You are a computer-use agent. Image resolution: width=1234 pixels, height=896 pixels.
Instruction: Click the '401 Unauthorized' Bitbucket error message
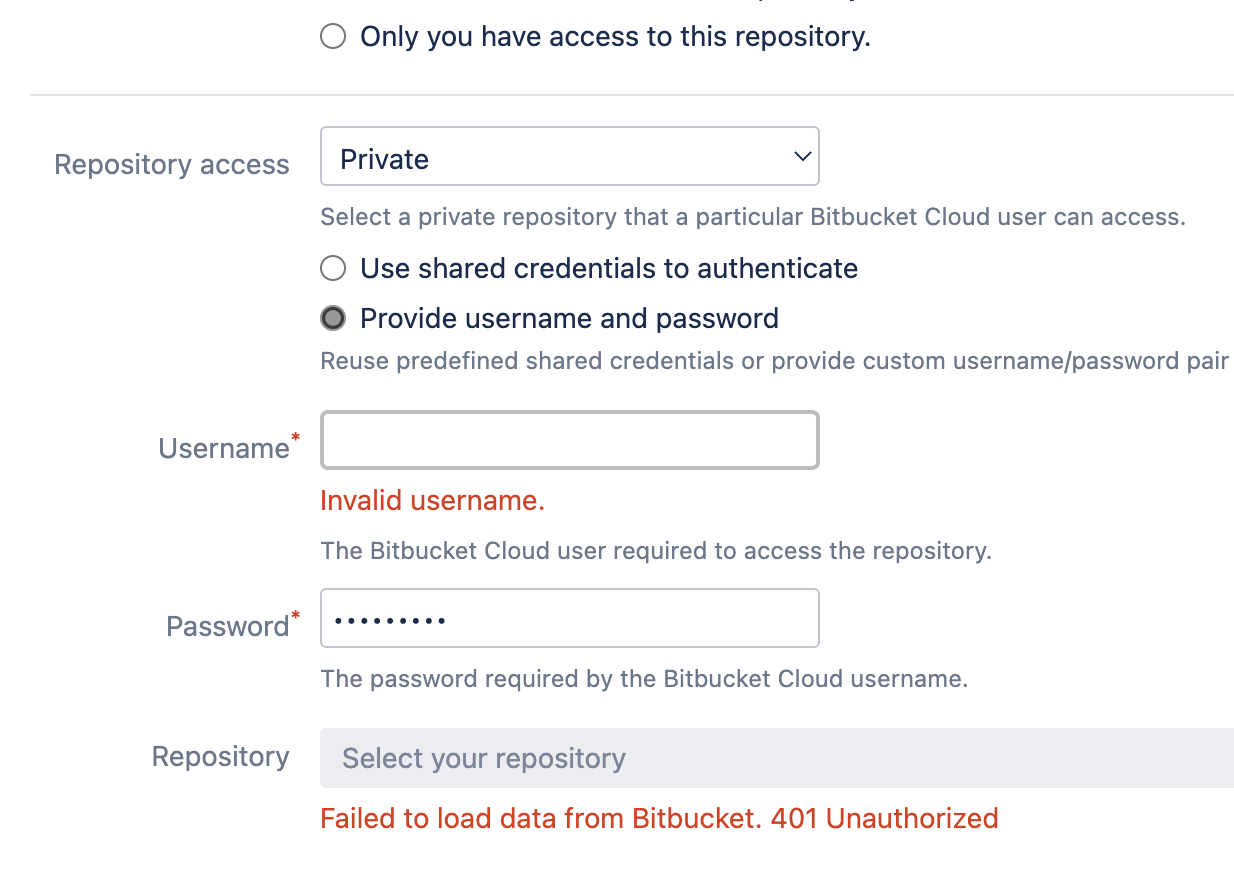pyautogui.click(x=659, y=819)
